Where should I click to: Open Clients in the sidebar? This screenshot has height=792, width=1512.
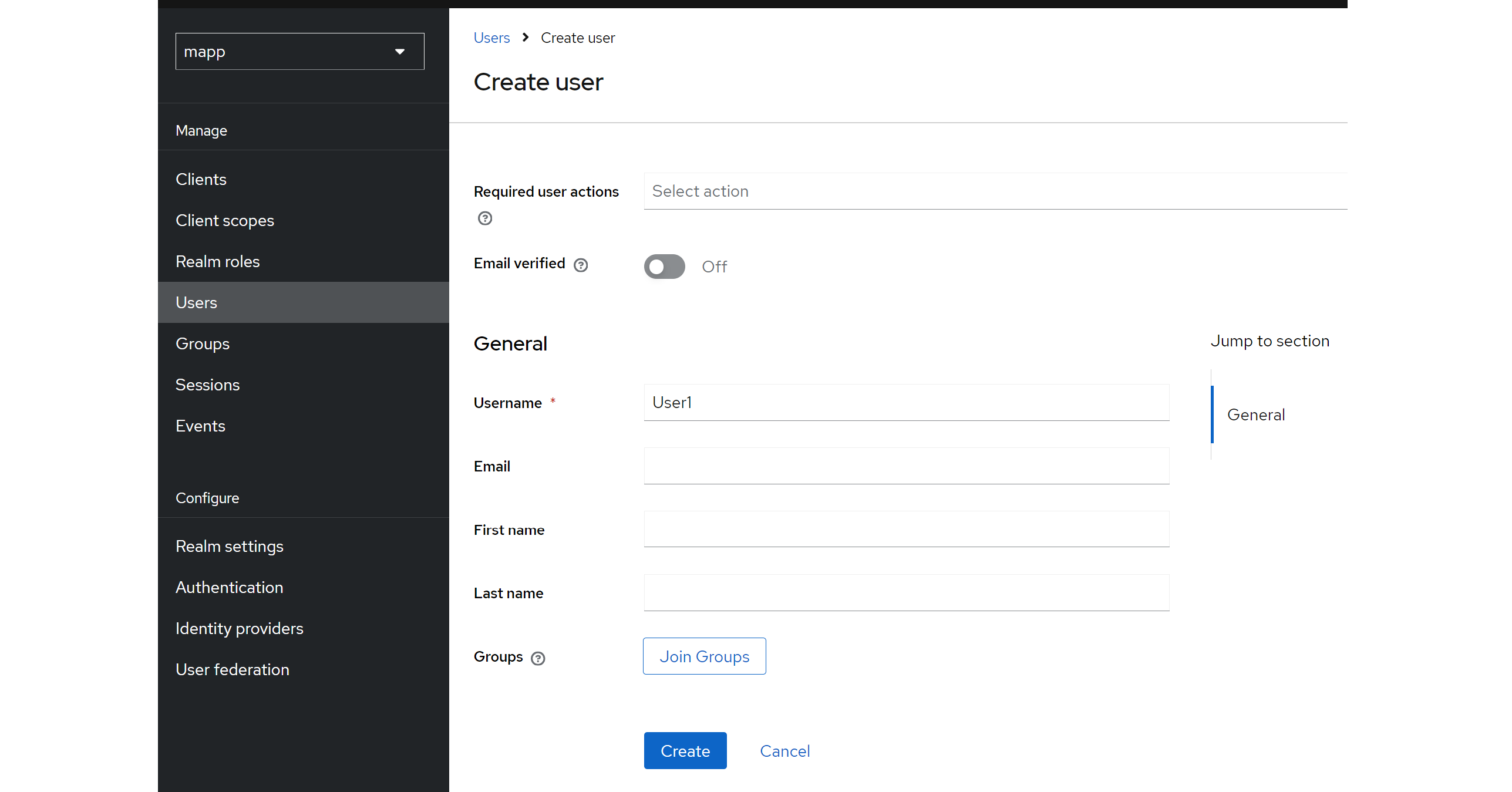(x=201, y=179)
